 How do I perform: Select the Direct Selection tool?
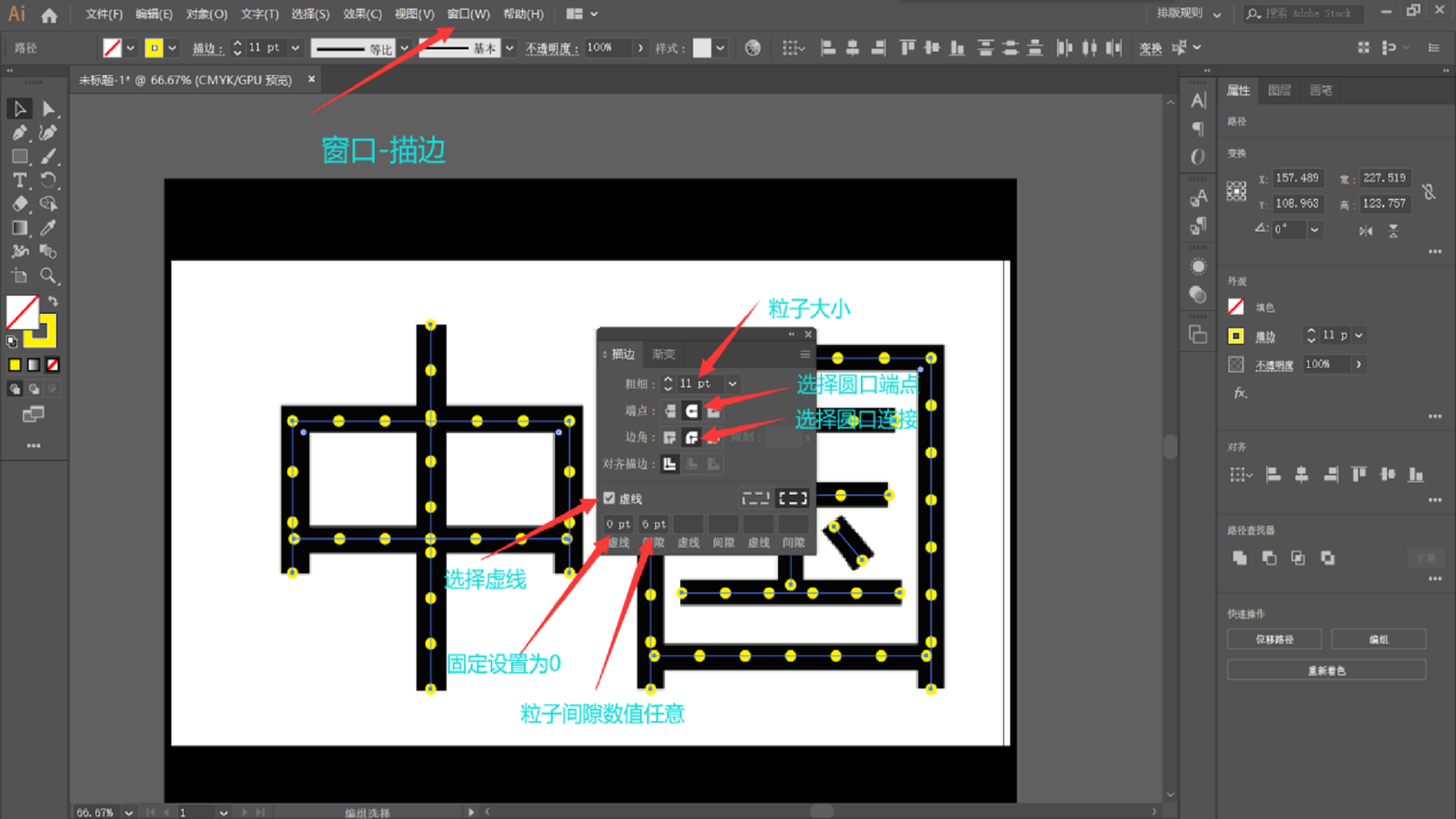click(49, 109)
